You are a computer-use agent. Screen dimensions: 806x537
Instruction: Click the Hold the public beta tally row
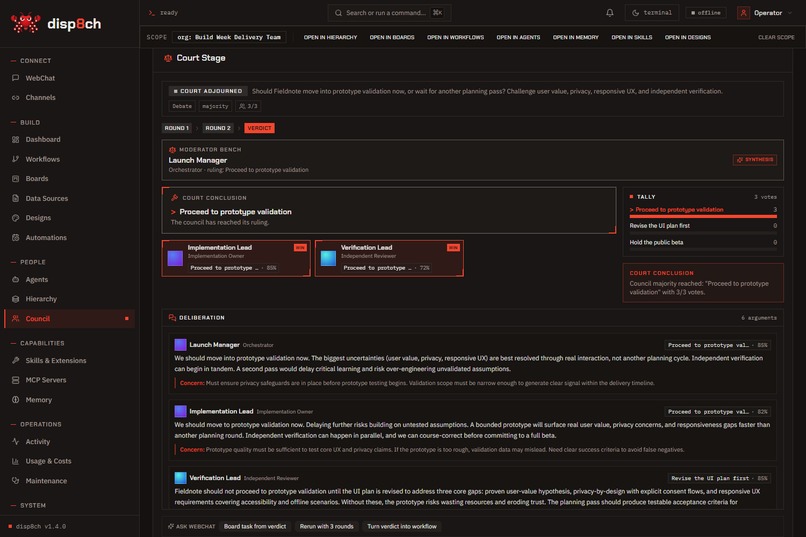[x=703, y=244]
